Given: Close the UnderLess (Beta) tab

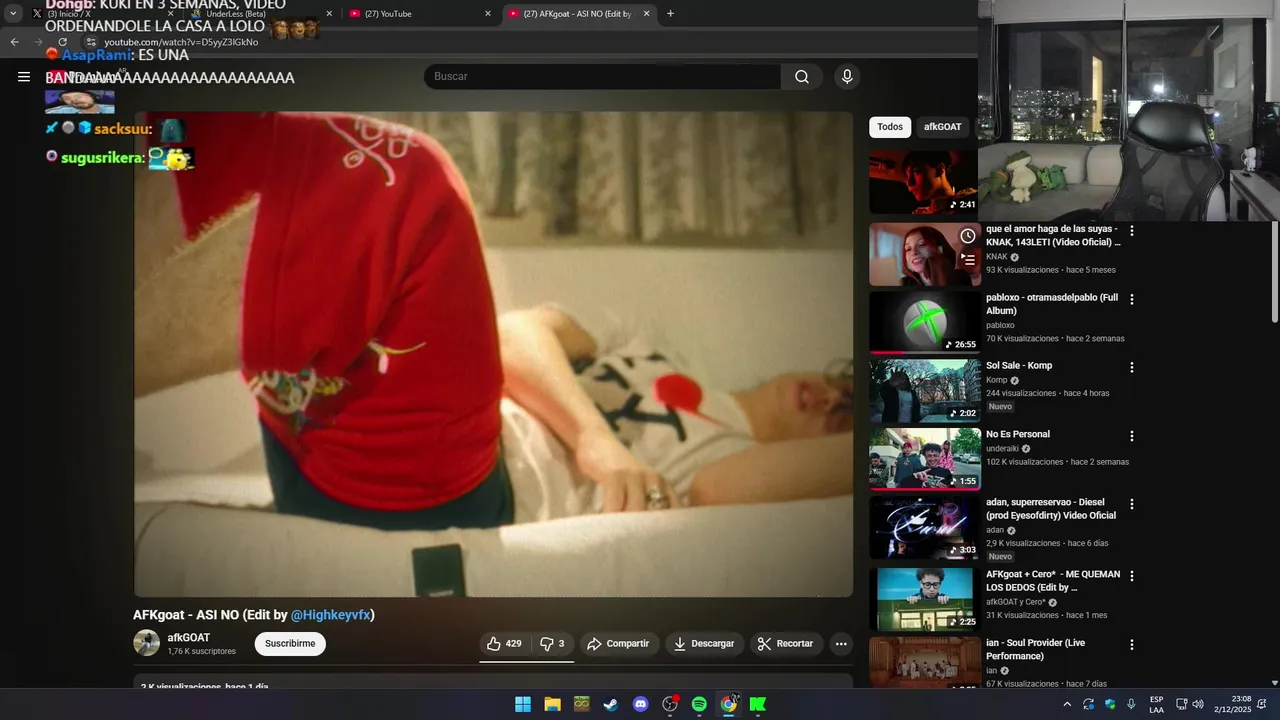Looking at the screenshot, I should point(329,14).
